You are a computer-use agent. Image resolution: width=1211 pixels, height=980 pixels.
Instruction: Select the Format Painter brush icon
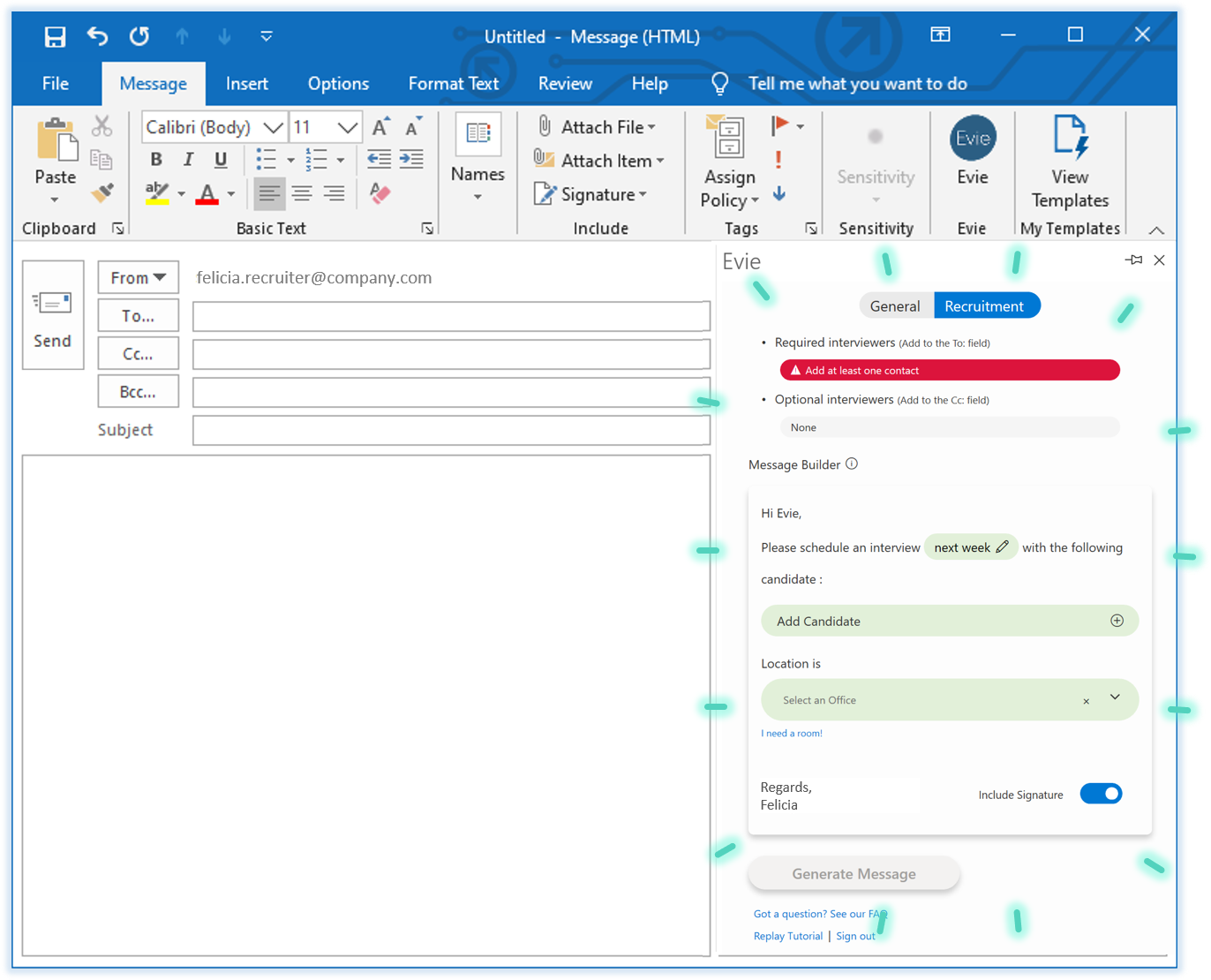pos(102,192)
